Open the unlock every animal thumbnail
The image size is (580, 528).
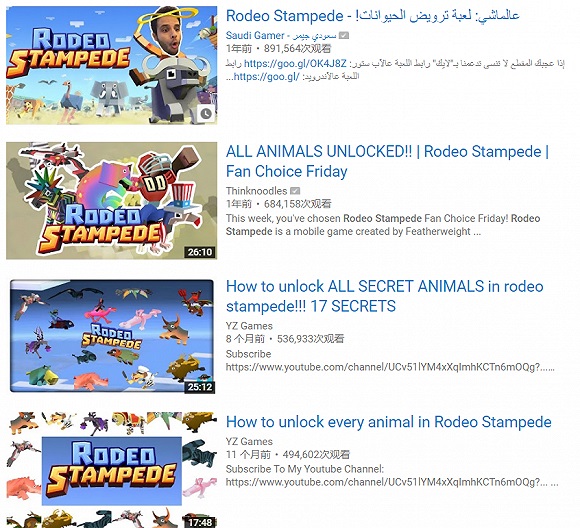tap(111, 470)
